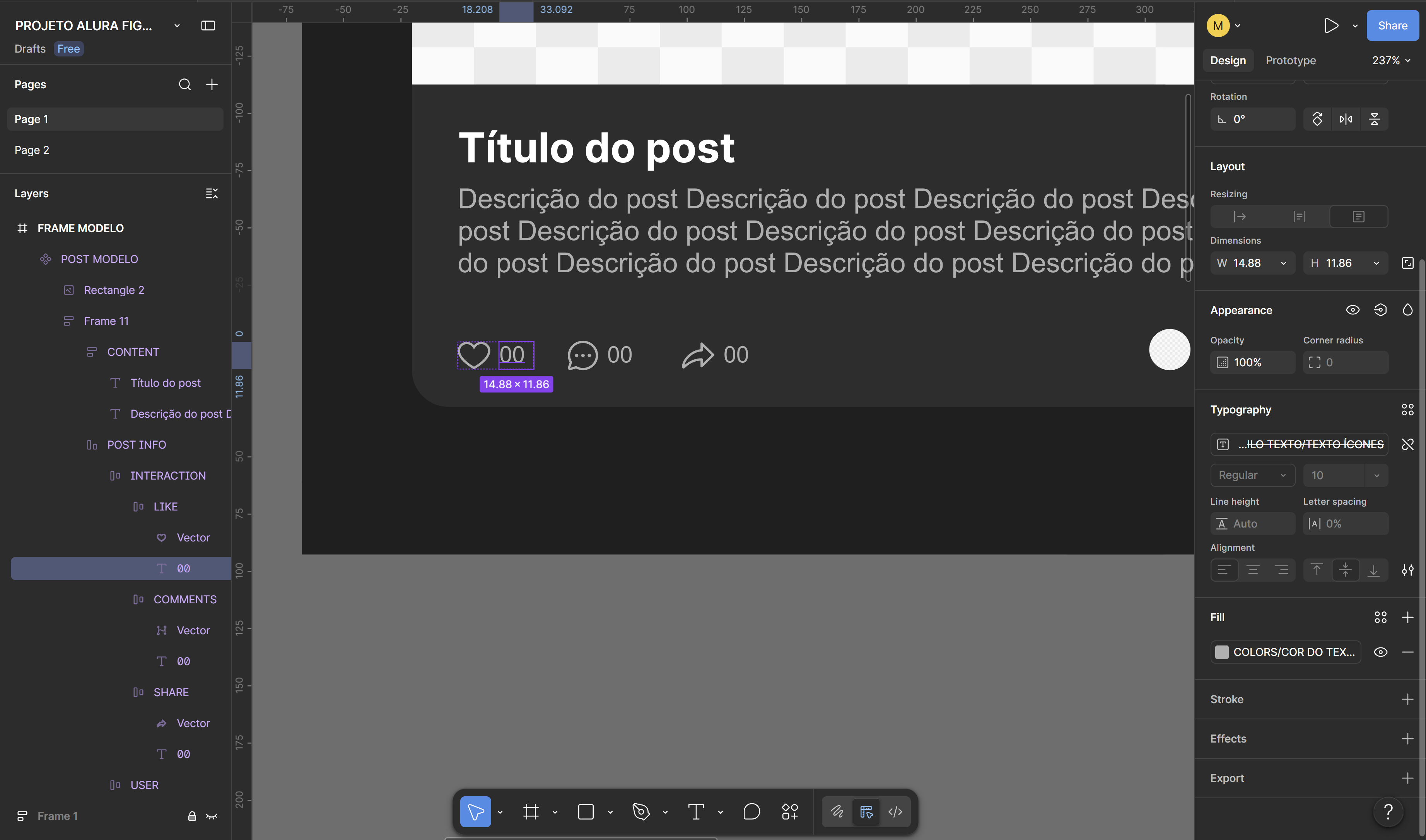Lock aspect ratio icon beside dimensions
The width and height of the screenshot is (1426, 840).
pos(1407,263)
